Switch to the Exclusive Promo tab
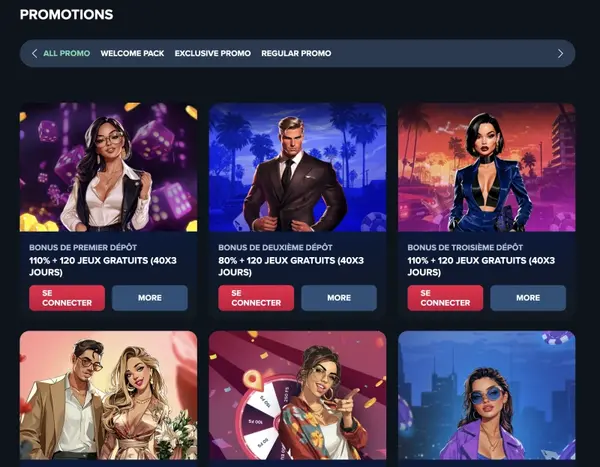The image size is (600, 467). click(213, 53)
